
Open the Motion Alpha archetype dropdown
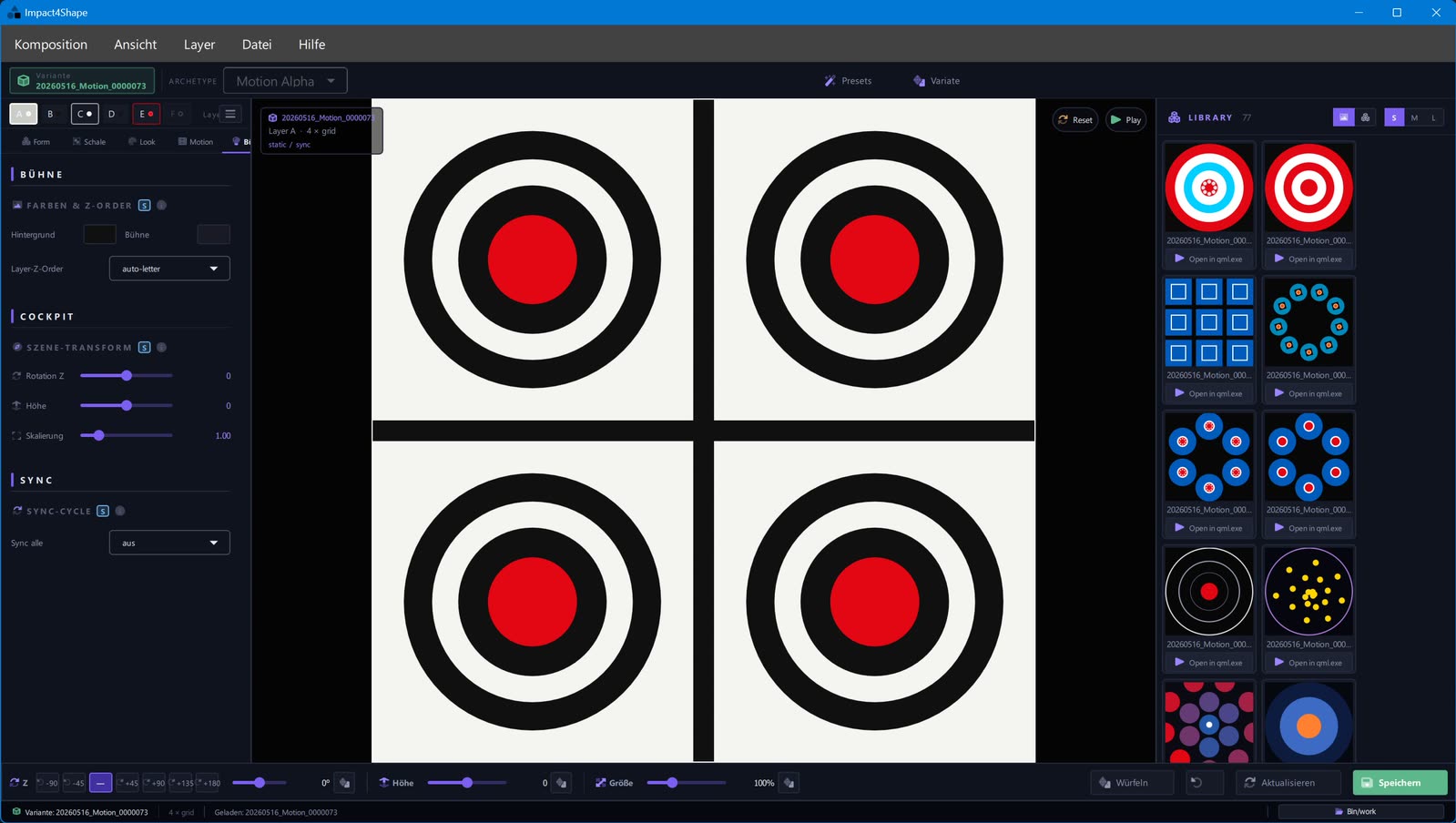pos(285,81)
